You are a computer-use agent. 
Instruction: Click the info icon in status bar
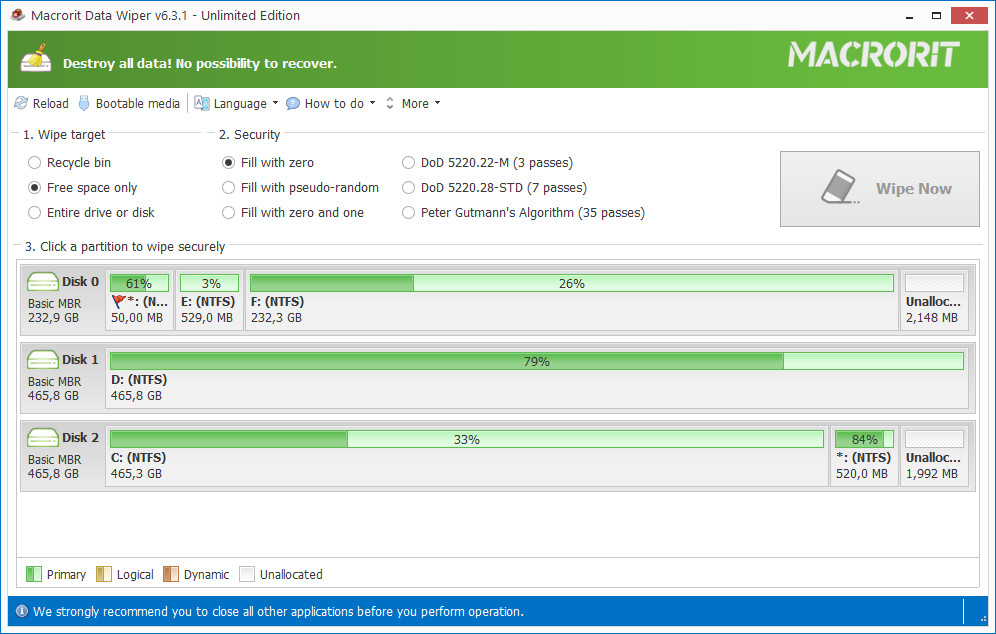[x=22, y=611]
